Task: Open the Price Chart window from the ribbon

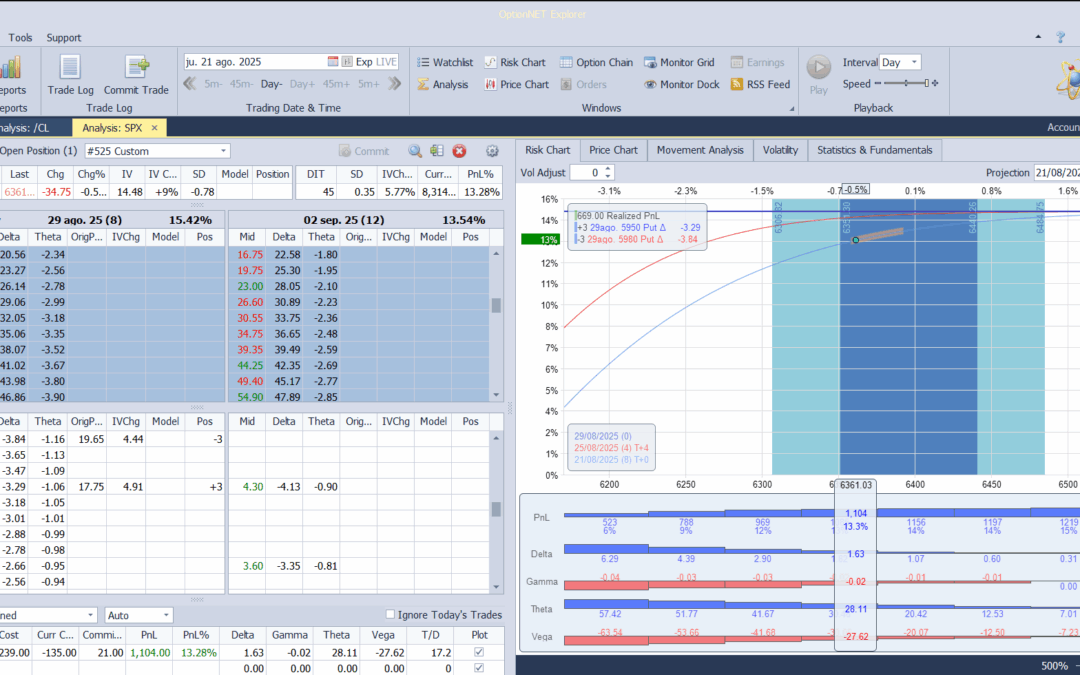Action: tap(517, 84)
